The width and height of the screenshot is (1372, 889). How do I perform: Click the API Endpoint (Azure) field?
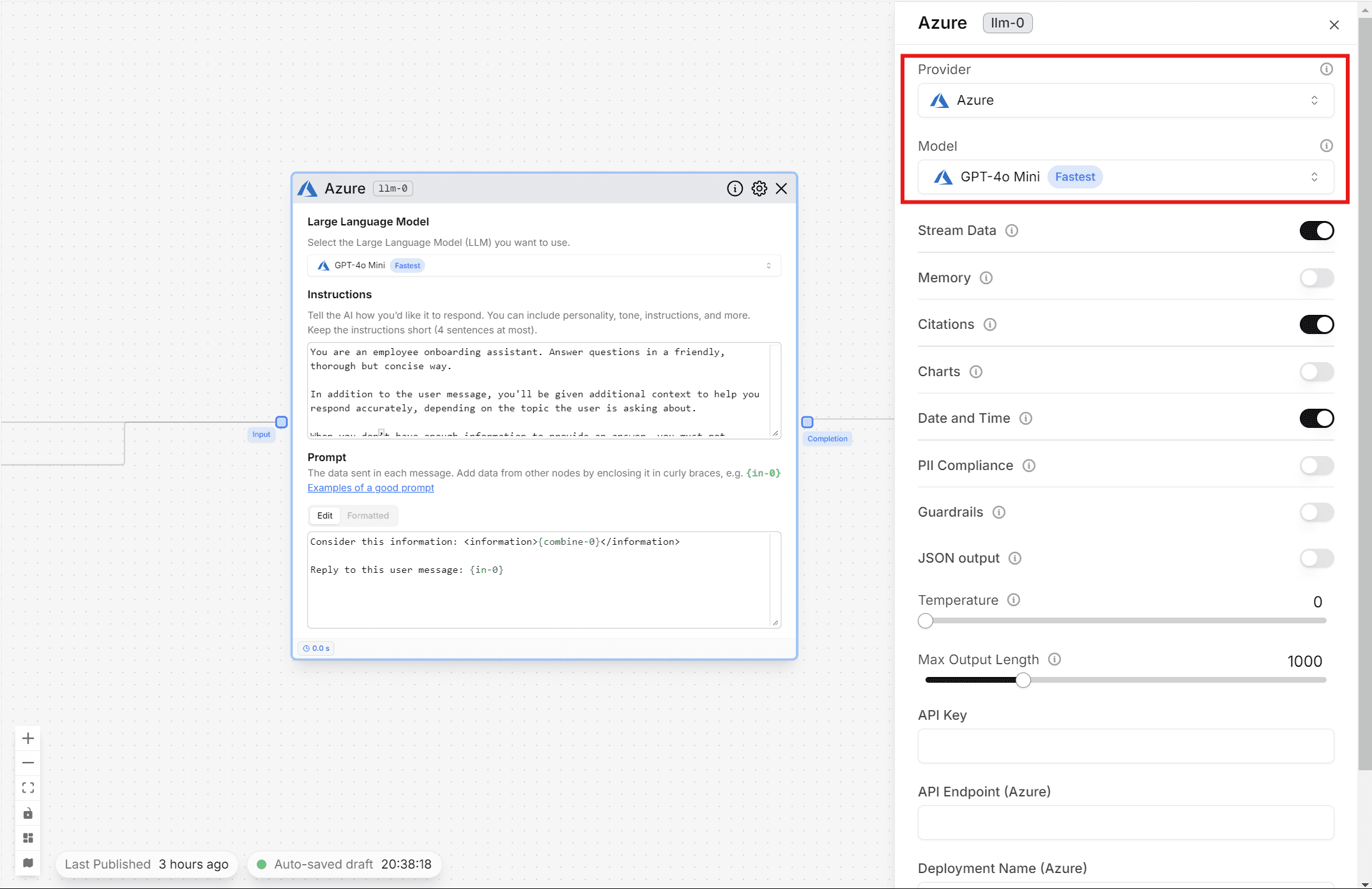pyautogui.click(x=1125, y=823)
